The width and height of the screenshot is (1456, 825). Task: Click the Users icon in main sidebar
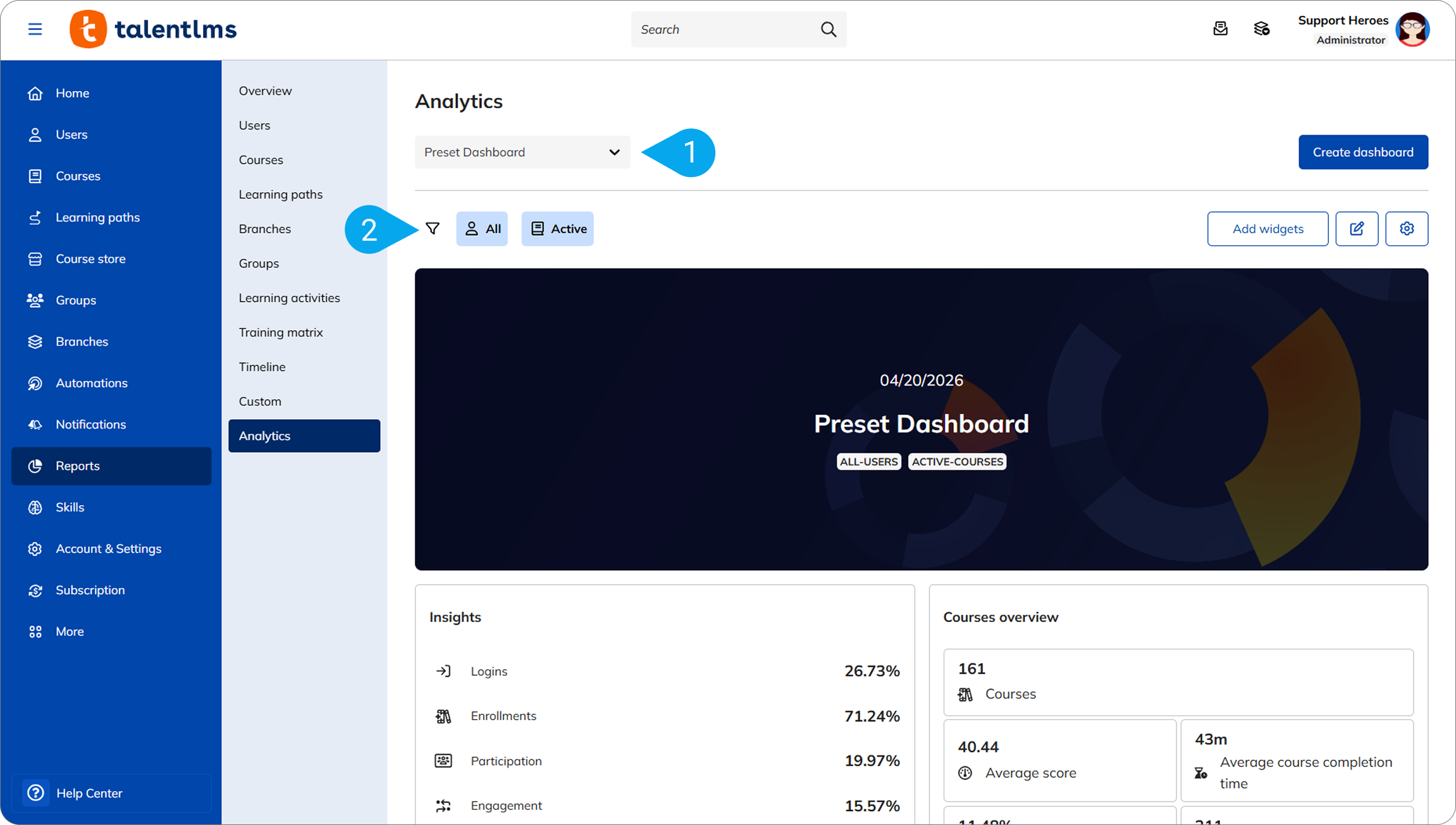pos(35,135)
